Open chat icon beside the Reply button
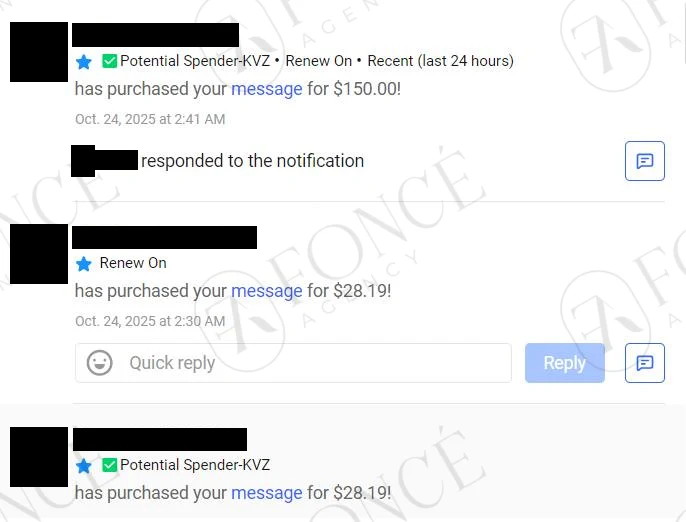 tap(644, 363)
